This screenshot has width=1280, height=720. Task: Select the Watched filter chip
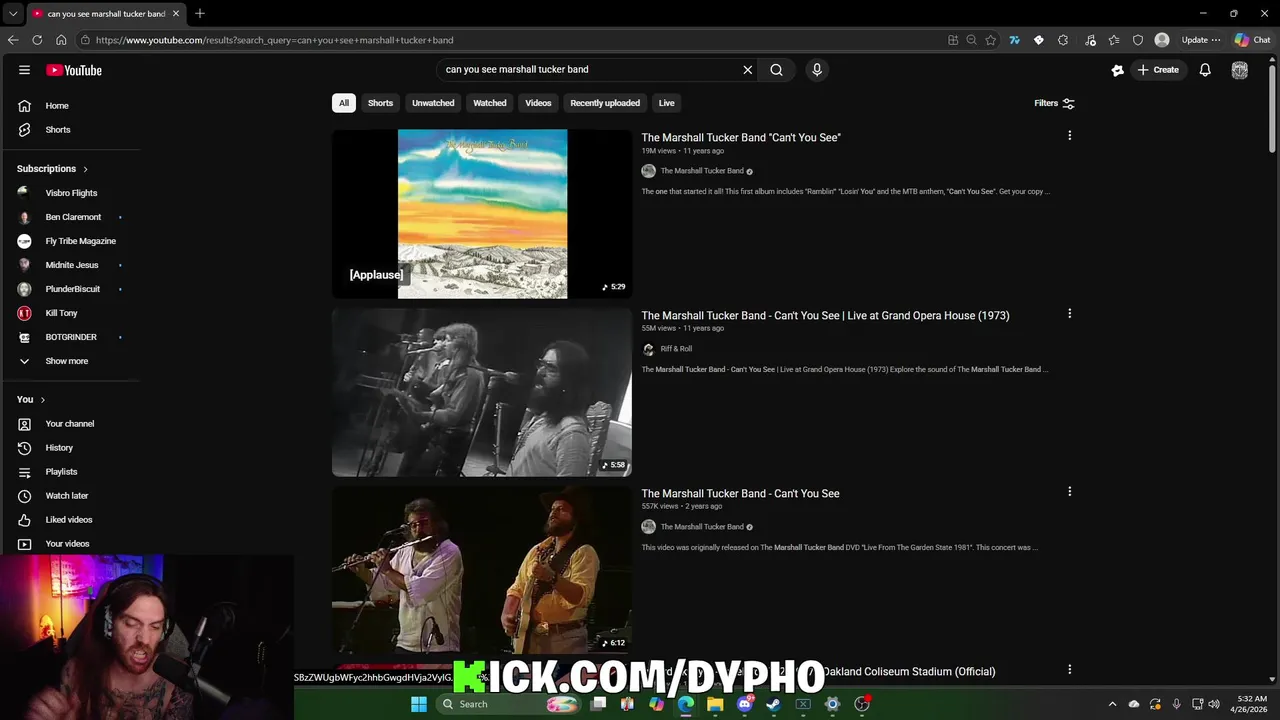click(x=490, y=103)
